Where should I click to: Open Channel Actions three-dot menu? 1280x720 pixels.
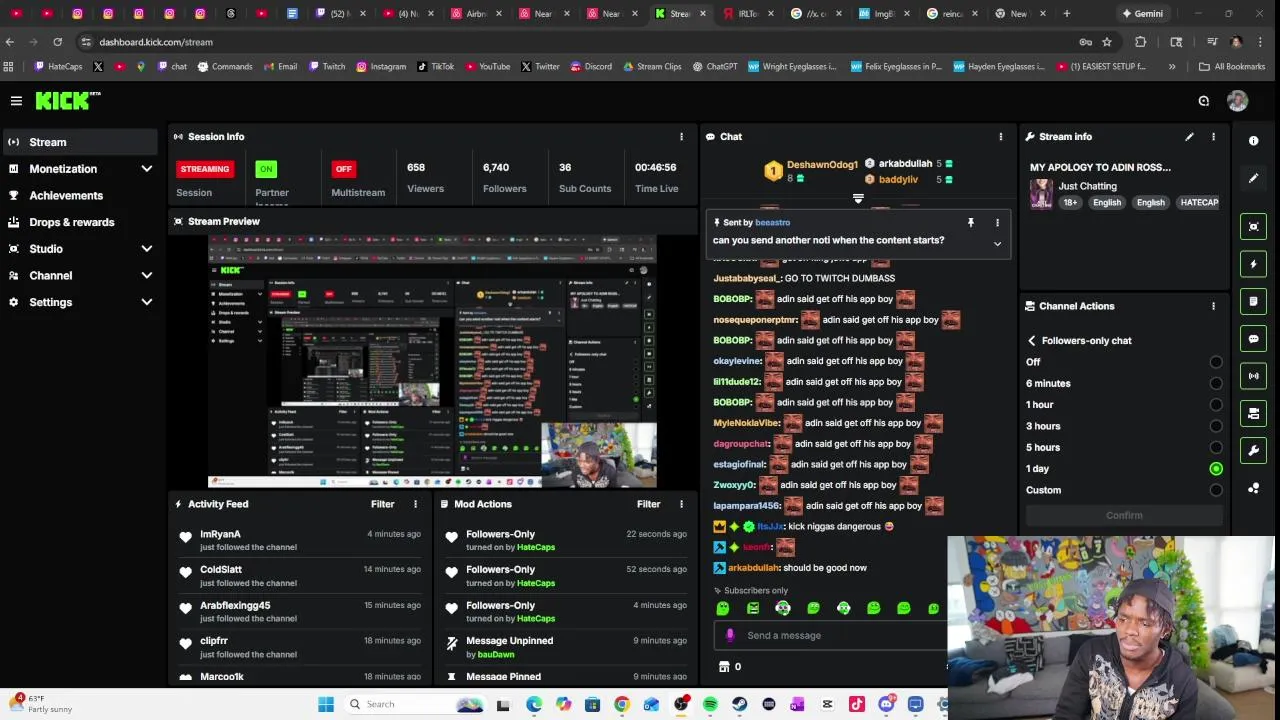(1213, 307)
